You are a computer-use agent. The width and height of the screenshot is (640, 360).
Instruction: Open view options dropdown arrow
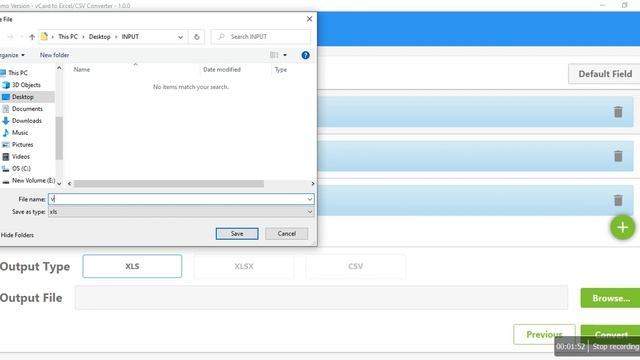tap(285, 55)
